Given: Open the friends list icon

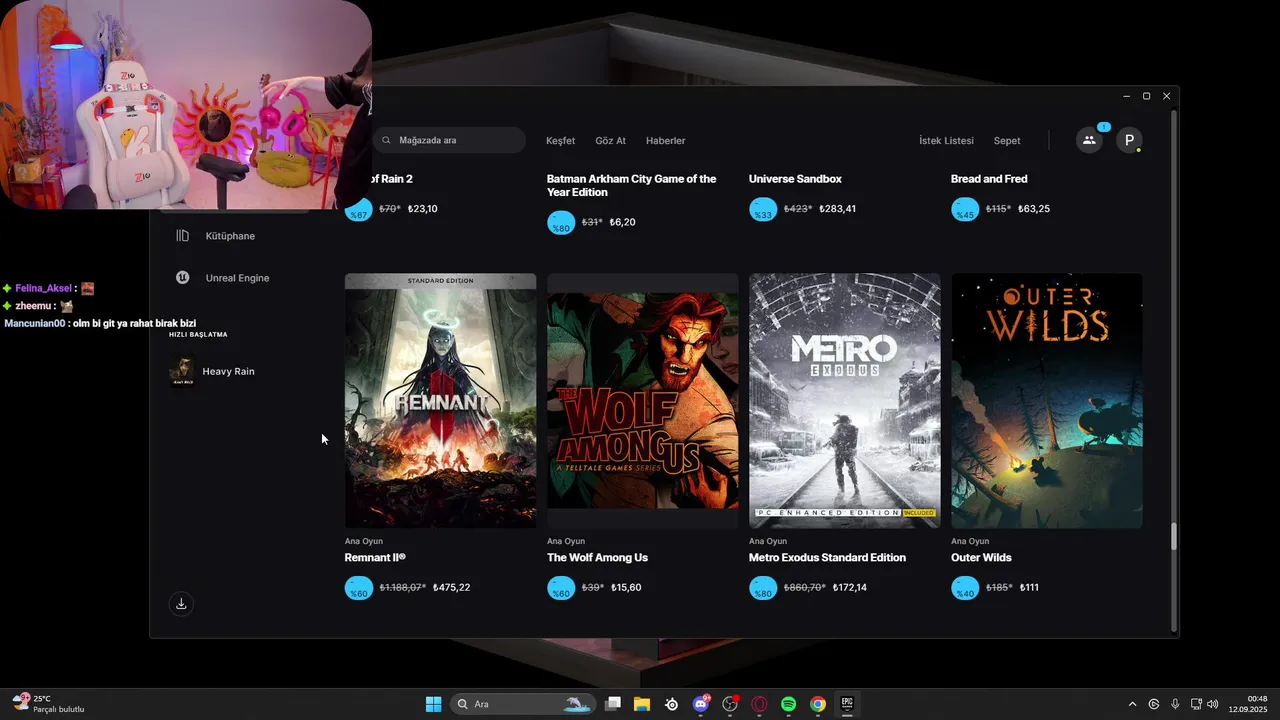Looking at the screenshot, I should pyautogui.click(x=1089, y=140).
